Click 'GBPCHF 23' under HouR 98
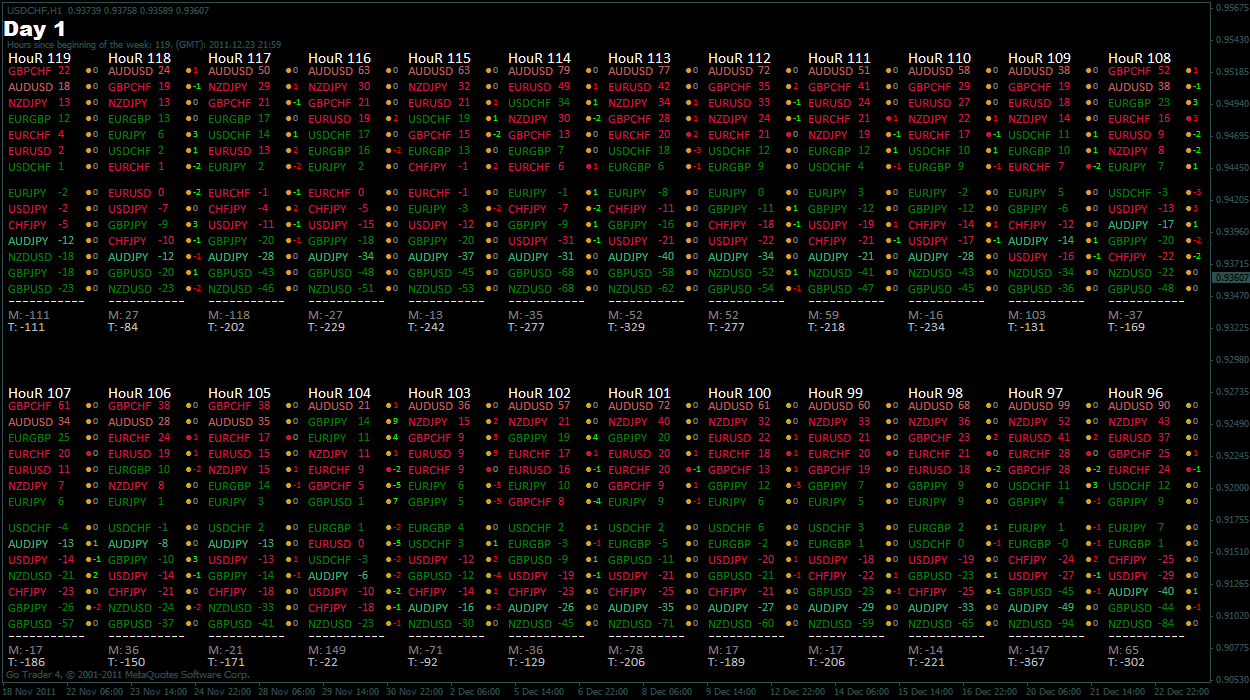The image size is (1250, 700). [x=939, y=438]
